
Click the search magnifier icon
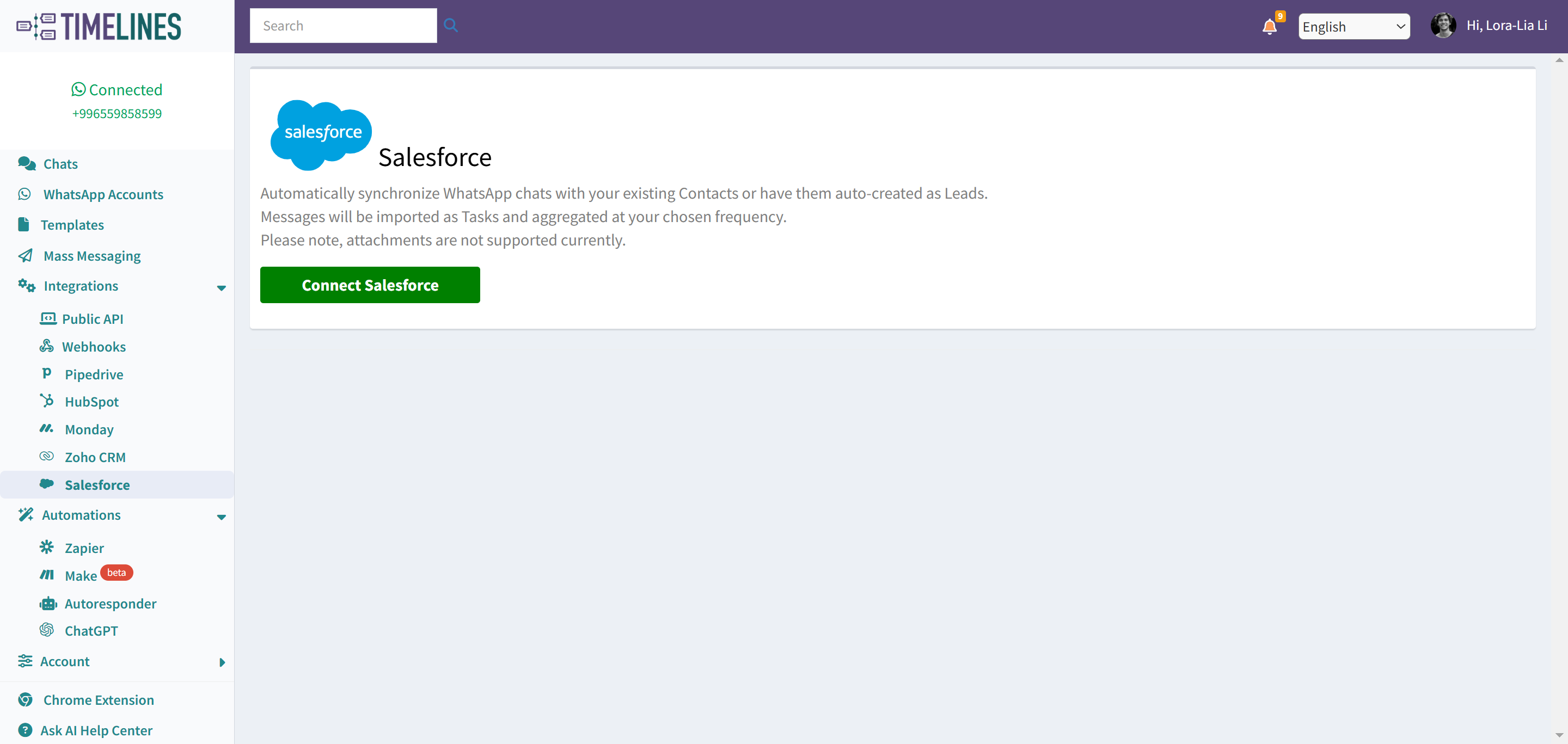[x=450, y=25]
